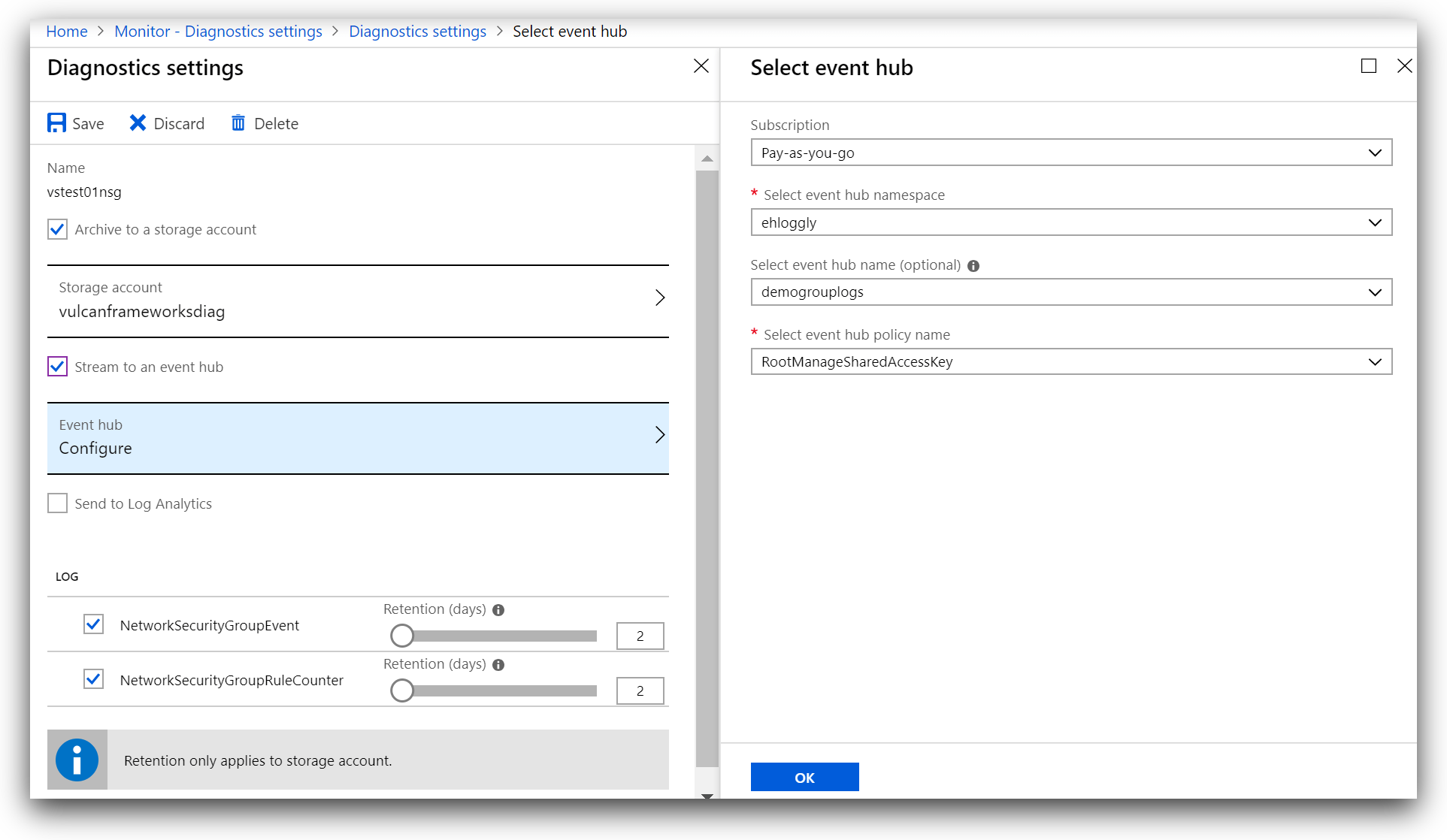Click info icon for NetworkSecurityGroupRuleCounter retention

tap(498, 665)
